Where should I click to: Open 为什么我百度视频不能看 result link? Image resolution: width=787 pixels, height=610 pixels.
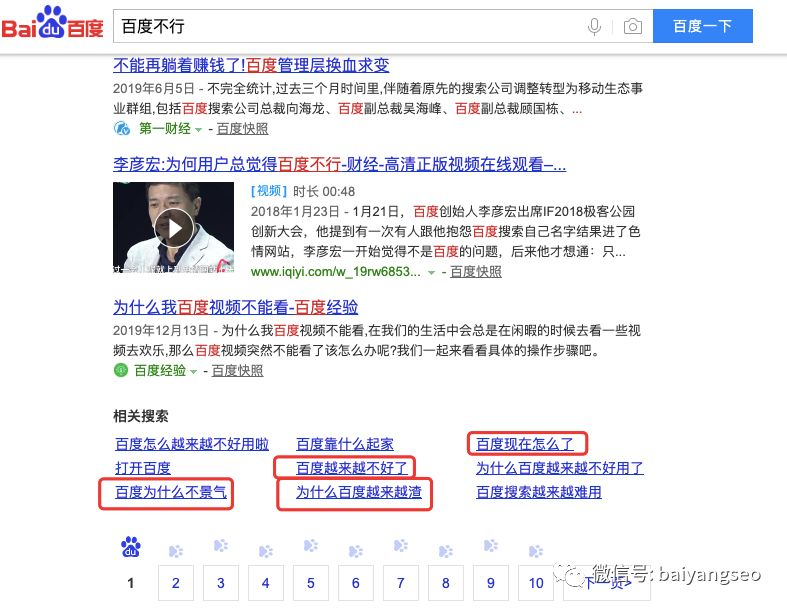click(x=235, y=307)
